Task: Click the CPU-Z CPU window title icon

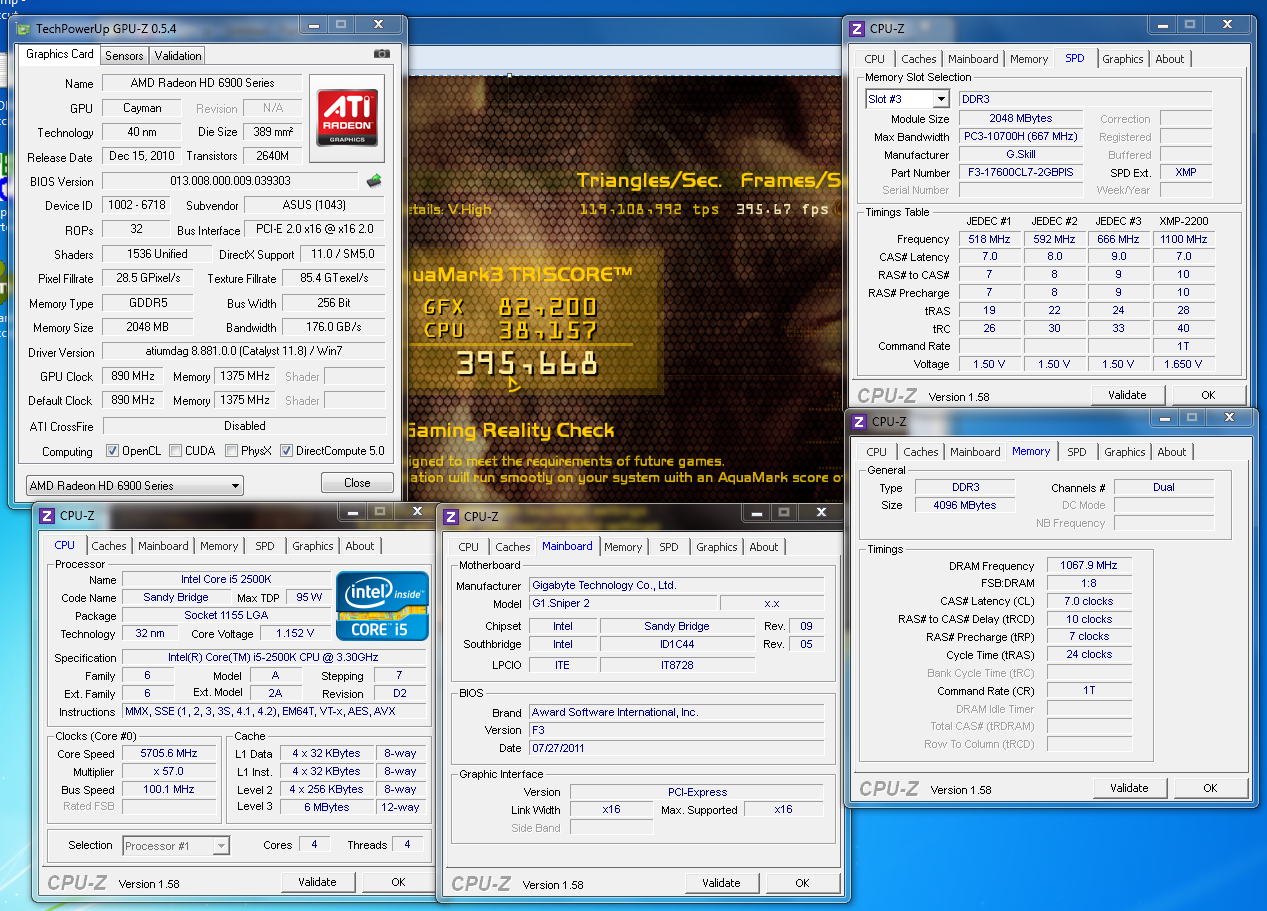Action: click(x=47, y=516)
